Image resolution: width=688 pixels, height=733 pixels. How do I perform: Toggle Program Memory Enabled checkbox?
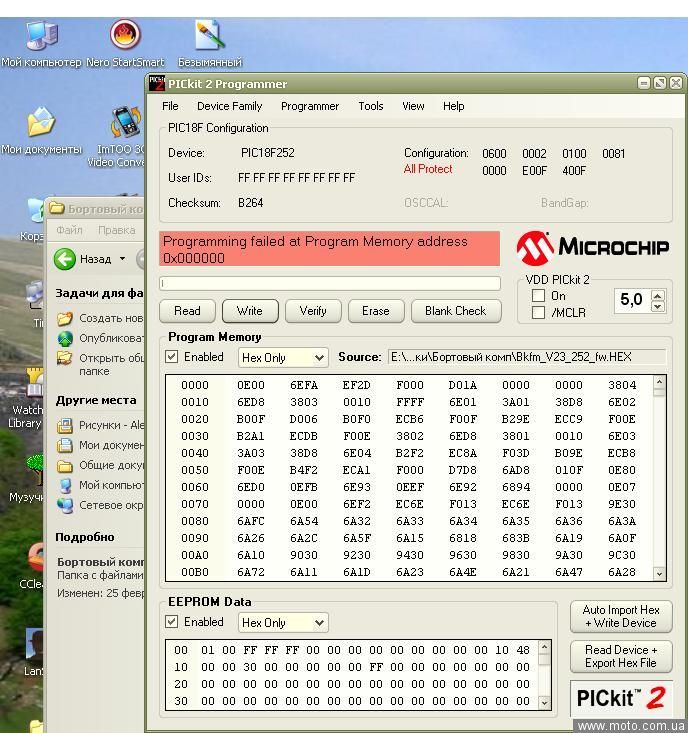pos(172,357)
